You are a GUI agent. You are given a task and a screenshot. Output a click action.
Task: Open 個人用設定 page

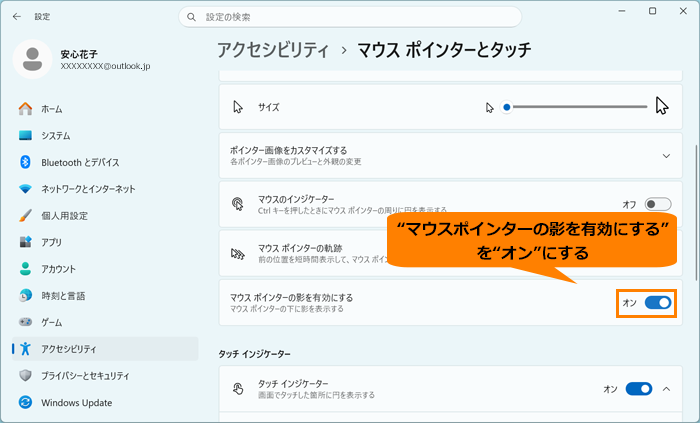[105, 216]
